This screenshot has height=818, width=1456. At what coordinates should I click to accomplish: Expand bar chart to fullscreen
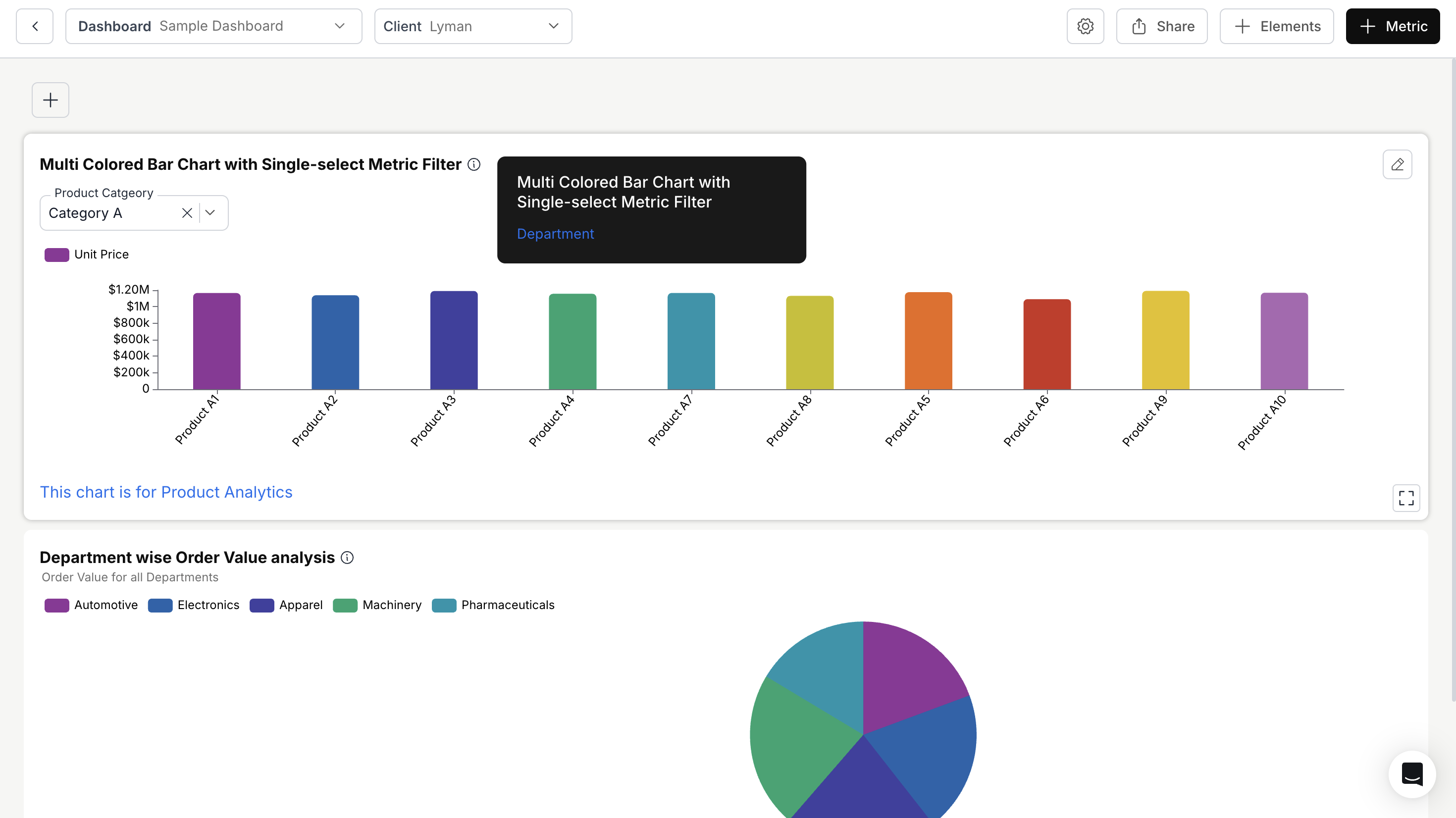(1405, 498)
